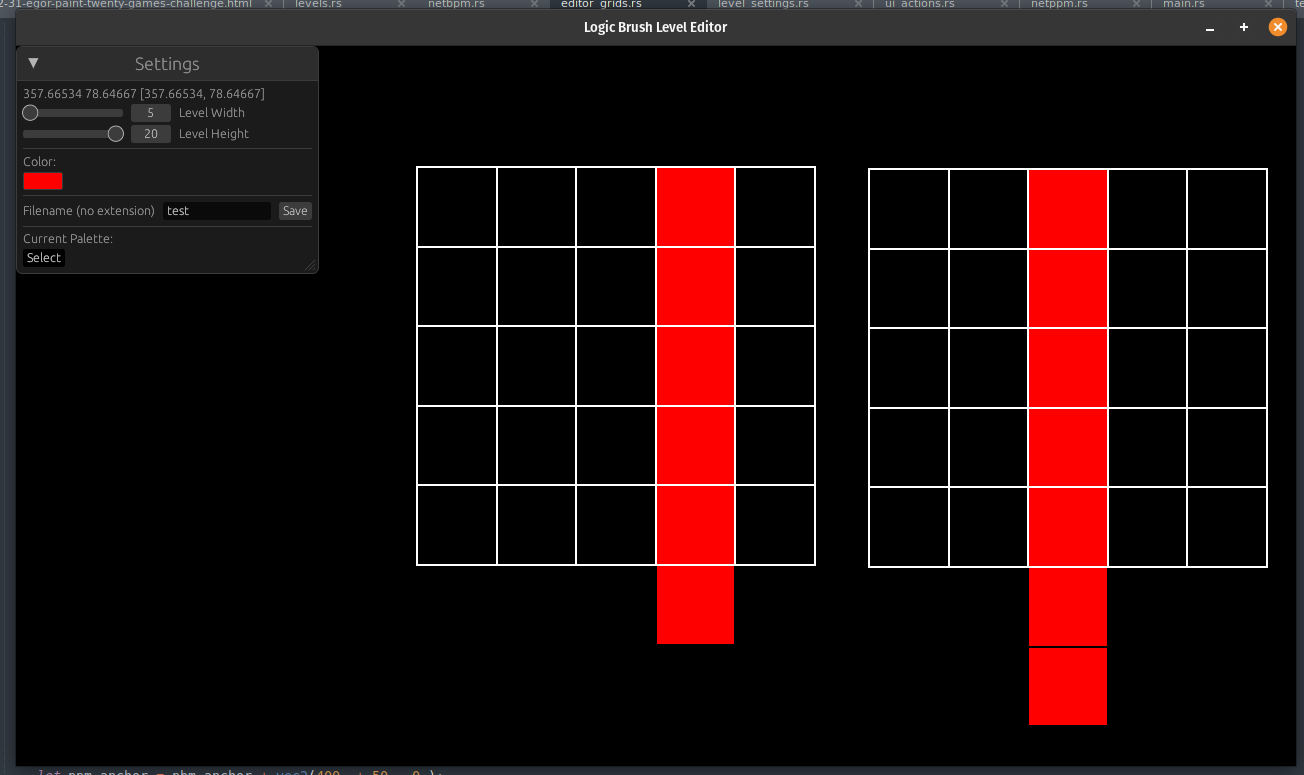Collapse the Settings panel triangle
1304x775 pixels.
[x=33, y=63]
